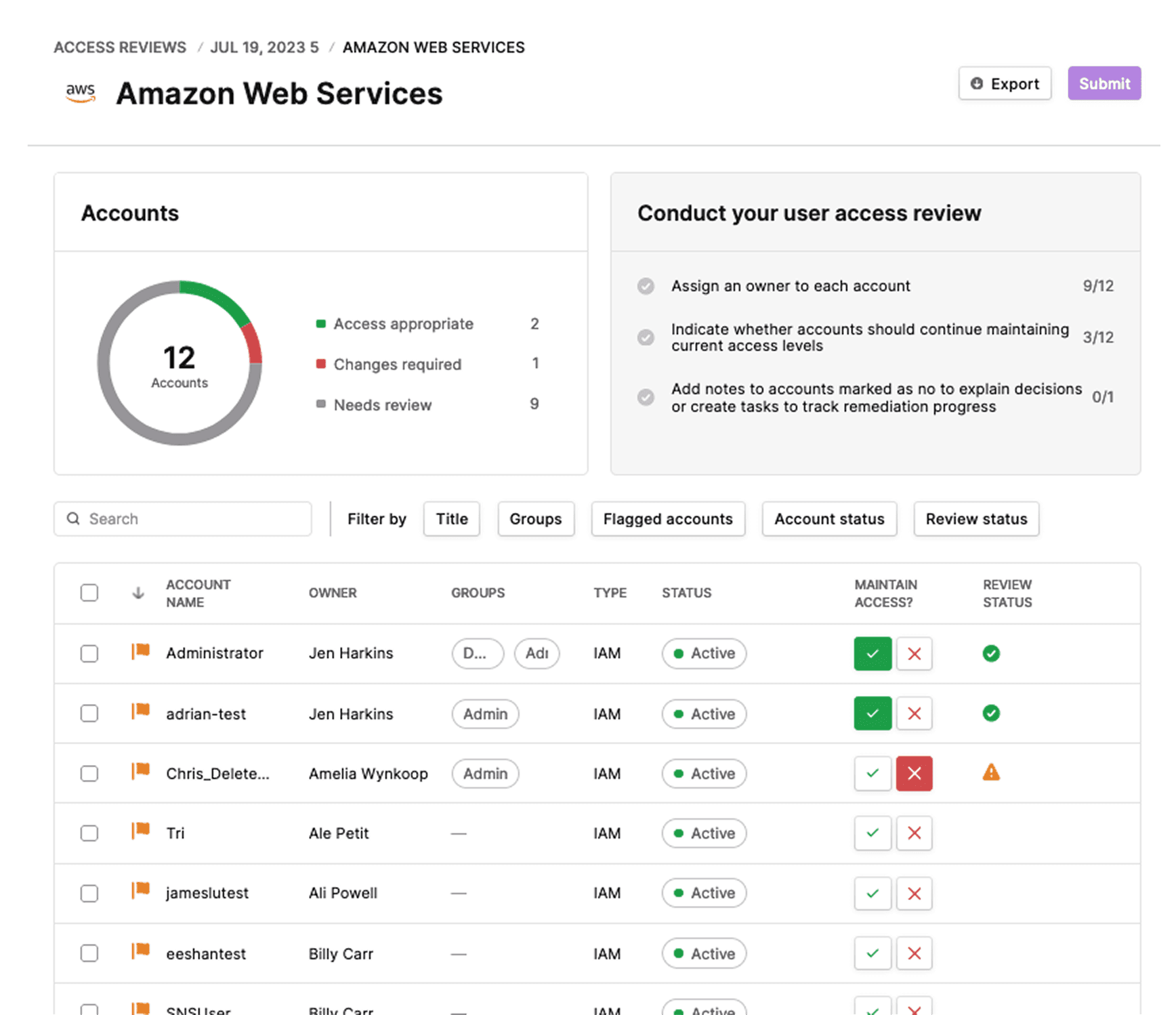
Task: Click the green review status check for adrian-test
Action: click(x=991, y=713)
